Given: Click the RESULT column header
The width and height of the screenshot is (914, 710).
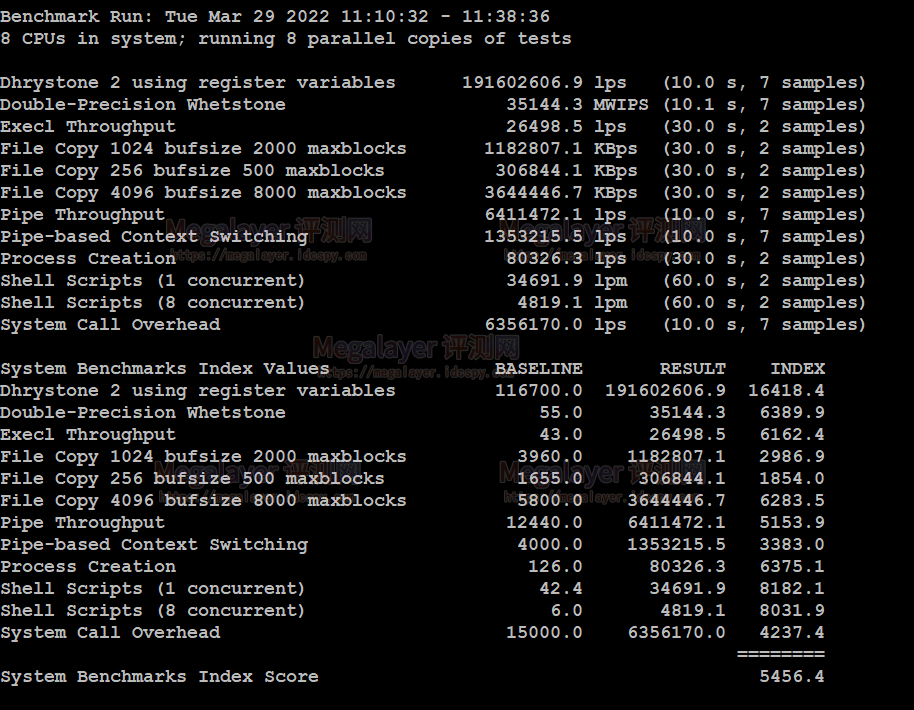Looking at the screenshot, I should pyautogui.click(x=692, y=369).
